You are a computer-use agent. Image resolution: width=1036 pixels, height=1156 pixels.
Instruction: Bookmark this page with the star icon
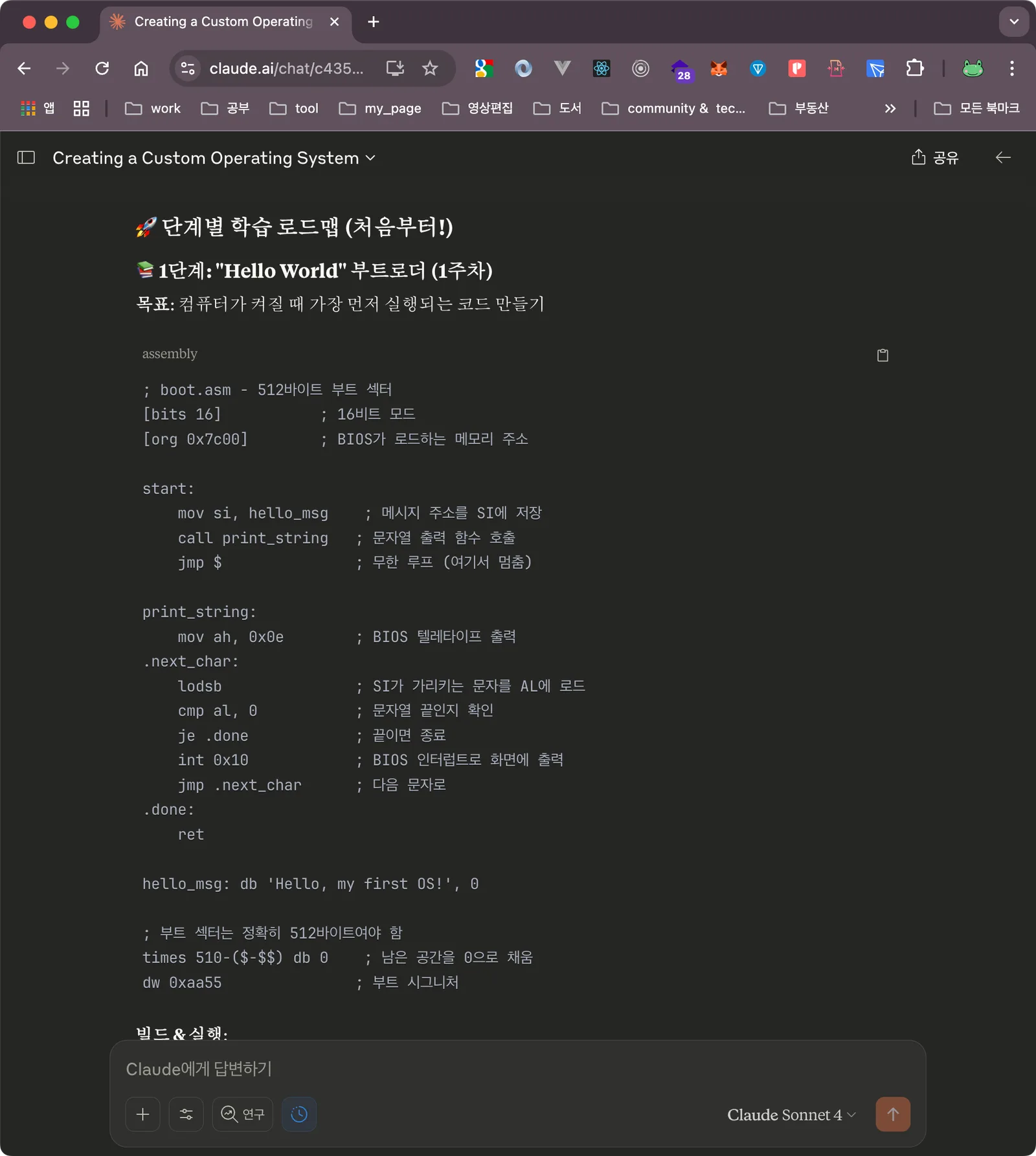coord(430,68)
